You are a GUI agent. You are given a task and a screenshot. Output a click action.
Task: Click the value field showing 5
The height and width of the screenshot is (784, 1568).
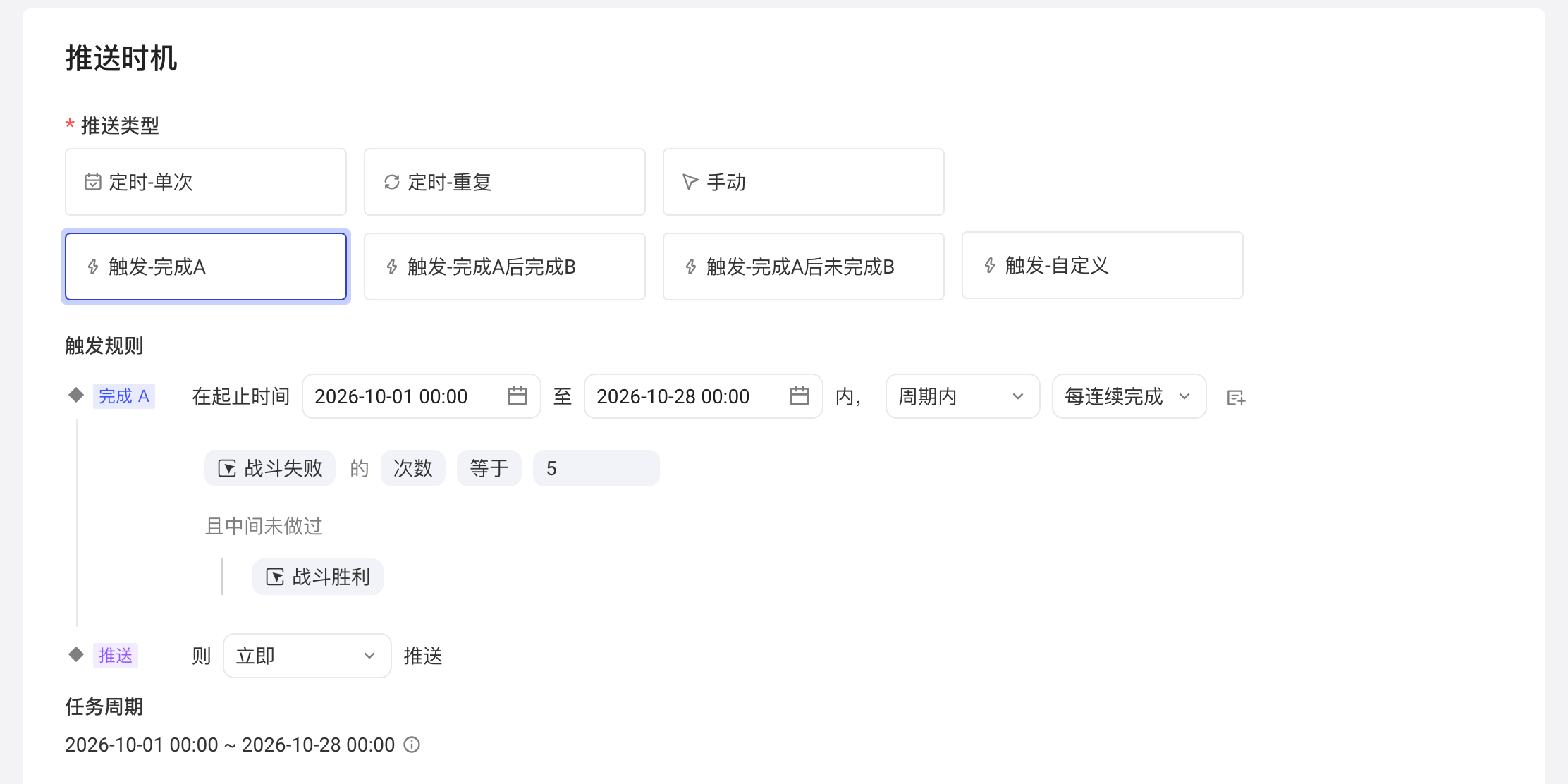coord(596,468)
